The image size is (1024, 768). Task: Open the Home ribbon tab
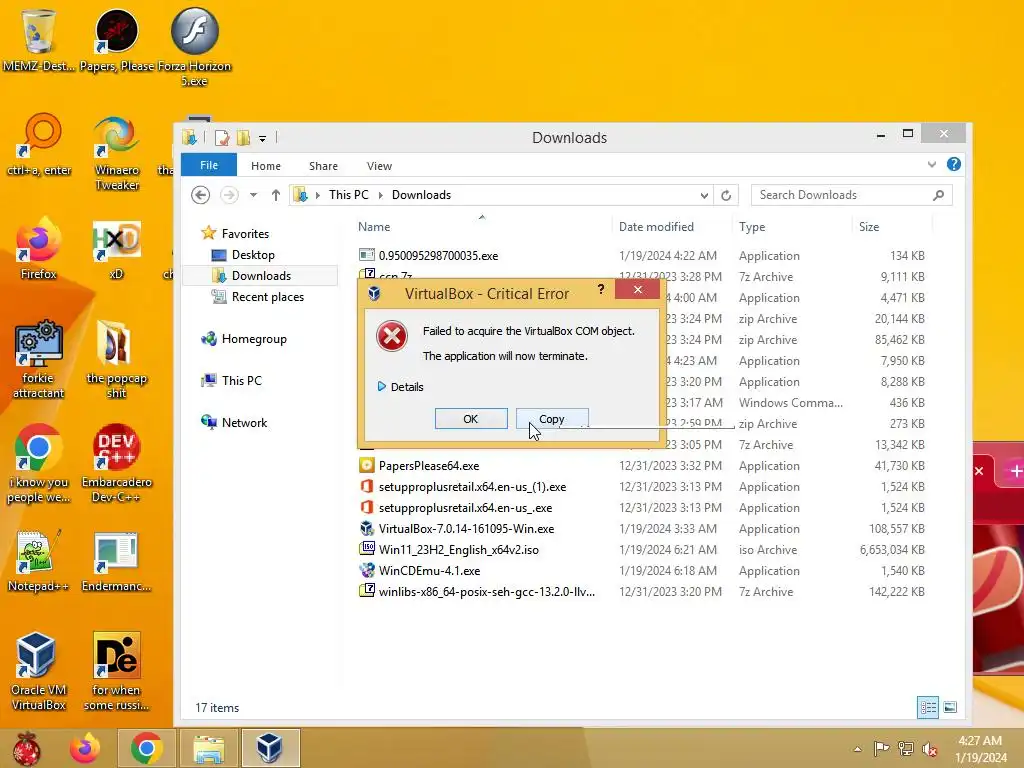266,166
